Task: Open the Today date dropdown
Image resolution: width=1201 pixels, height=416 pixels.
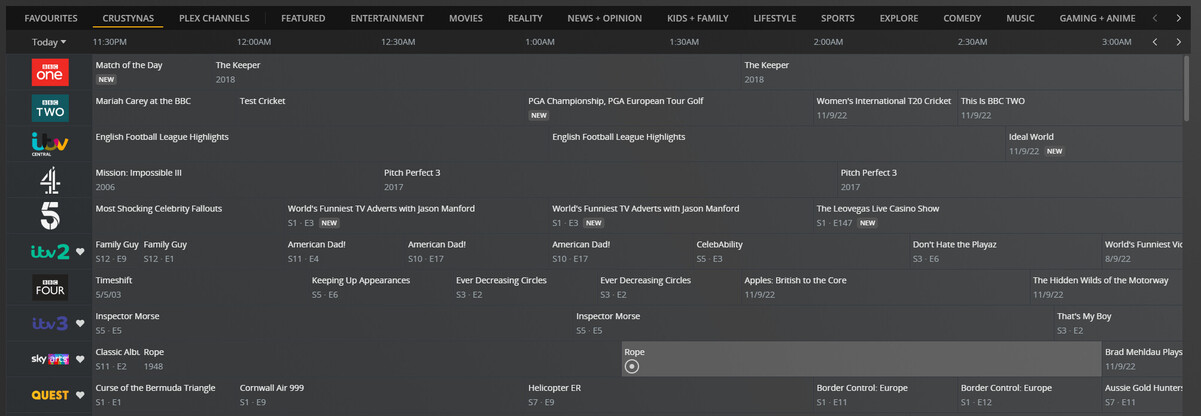Action: (x=49, y=42)
